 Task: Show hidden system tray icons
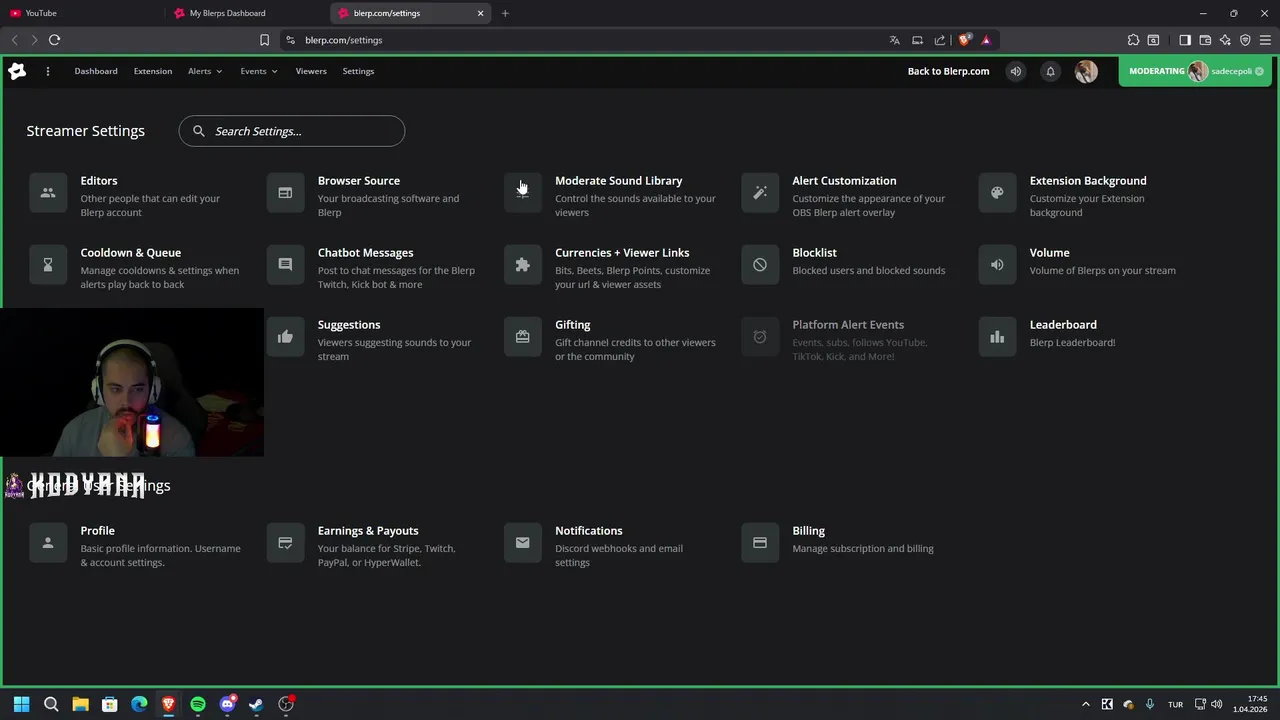(x=1086, y=704)
